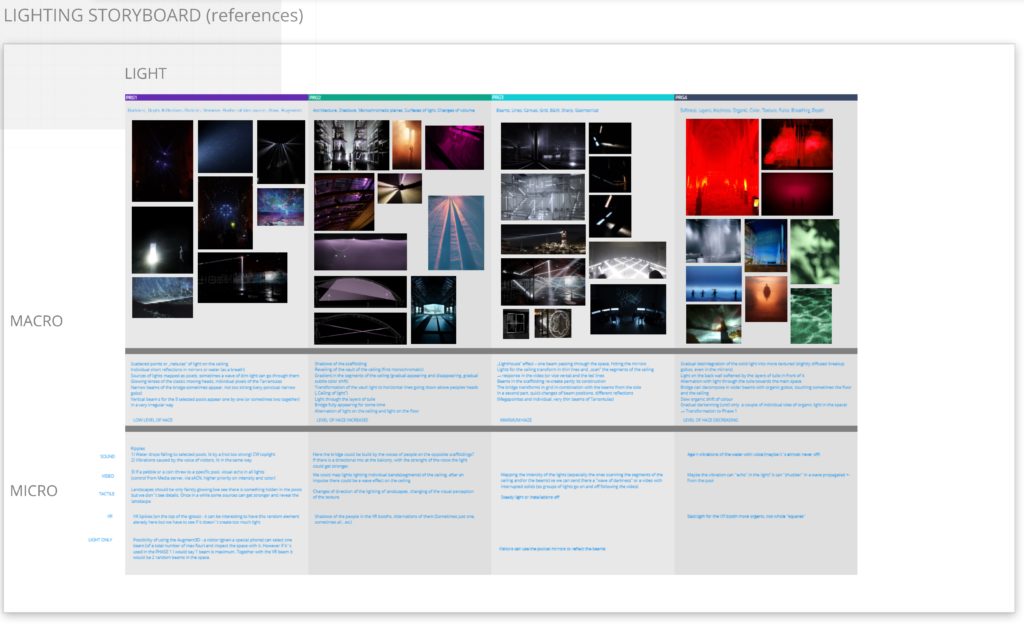
Task: Click the magenta glow image in Phase 2
Action: click(454, 146)
